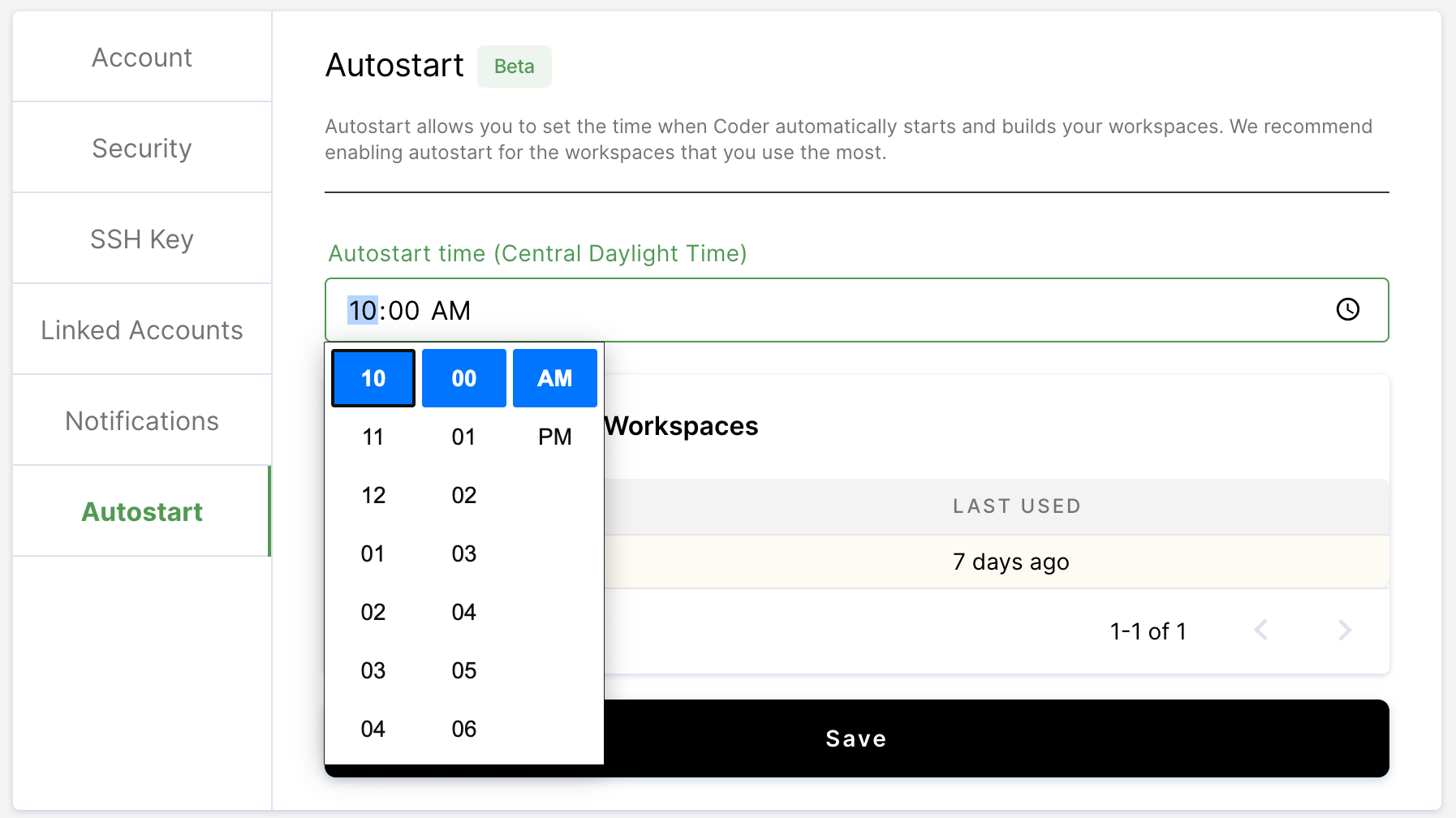The image size is (1456, 818).
Task: Select minute 02 in minutes column
Action: (464, 495)
